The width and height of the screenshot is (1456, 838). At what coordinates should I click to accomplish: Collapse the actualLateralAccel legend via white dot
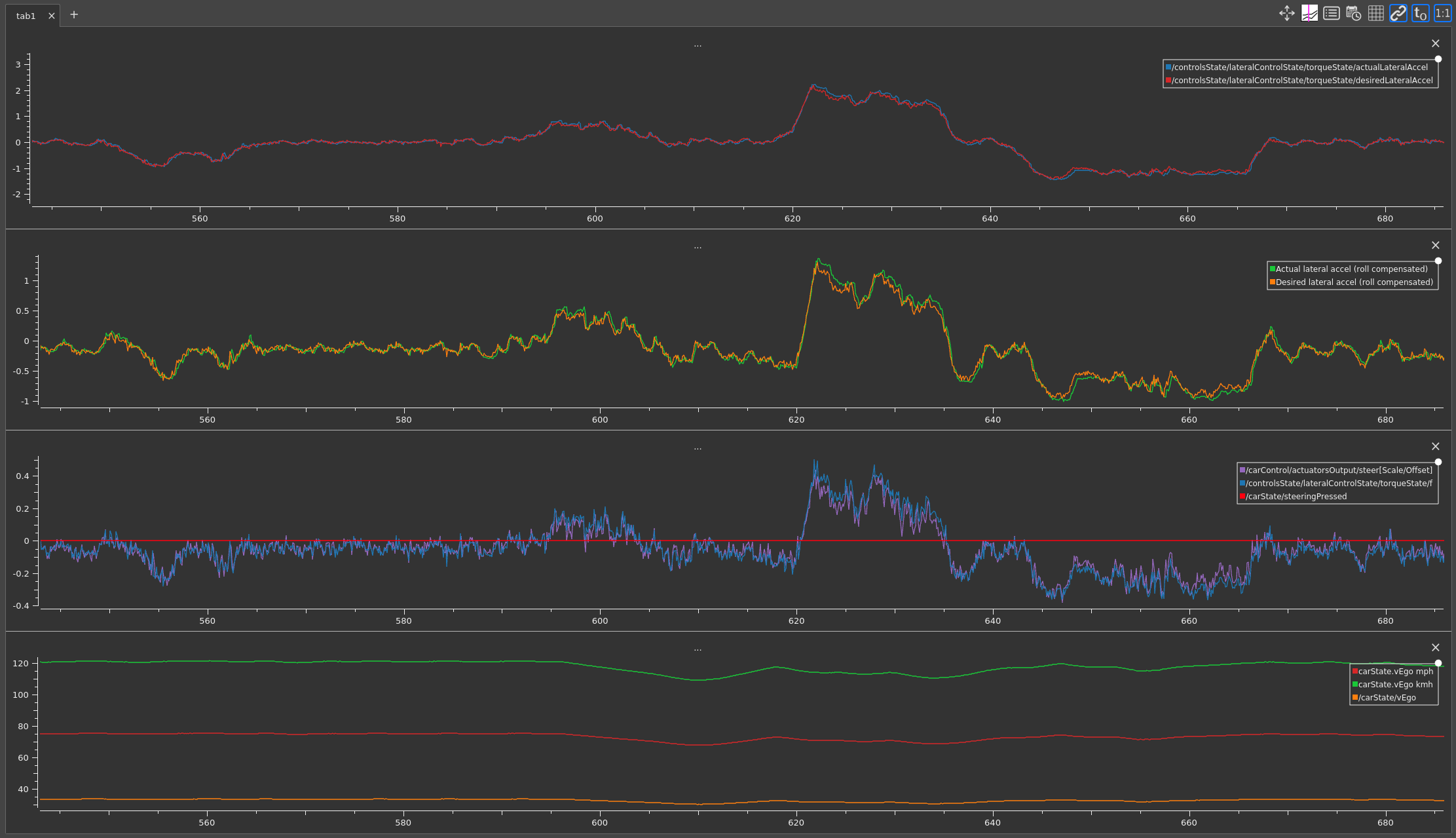[1438, 59]
